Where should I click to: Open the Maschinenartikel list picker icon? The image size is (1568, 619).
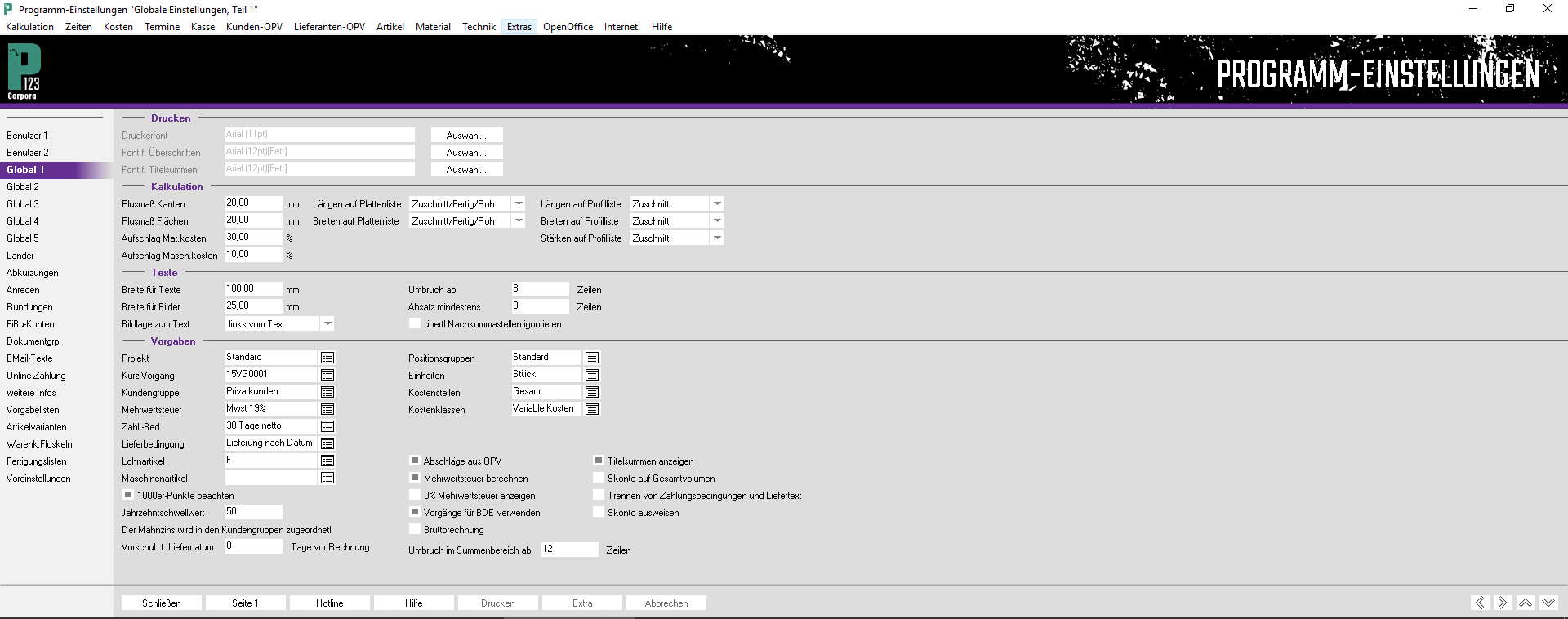(x=327, y=478)
